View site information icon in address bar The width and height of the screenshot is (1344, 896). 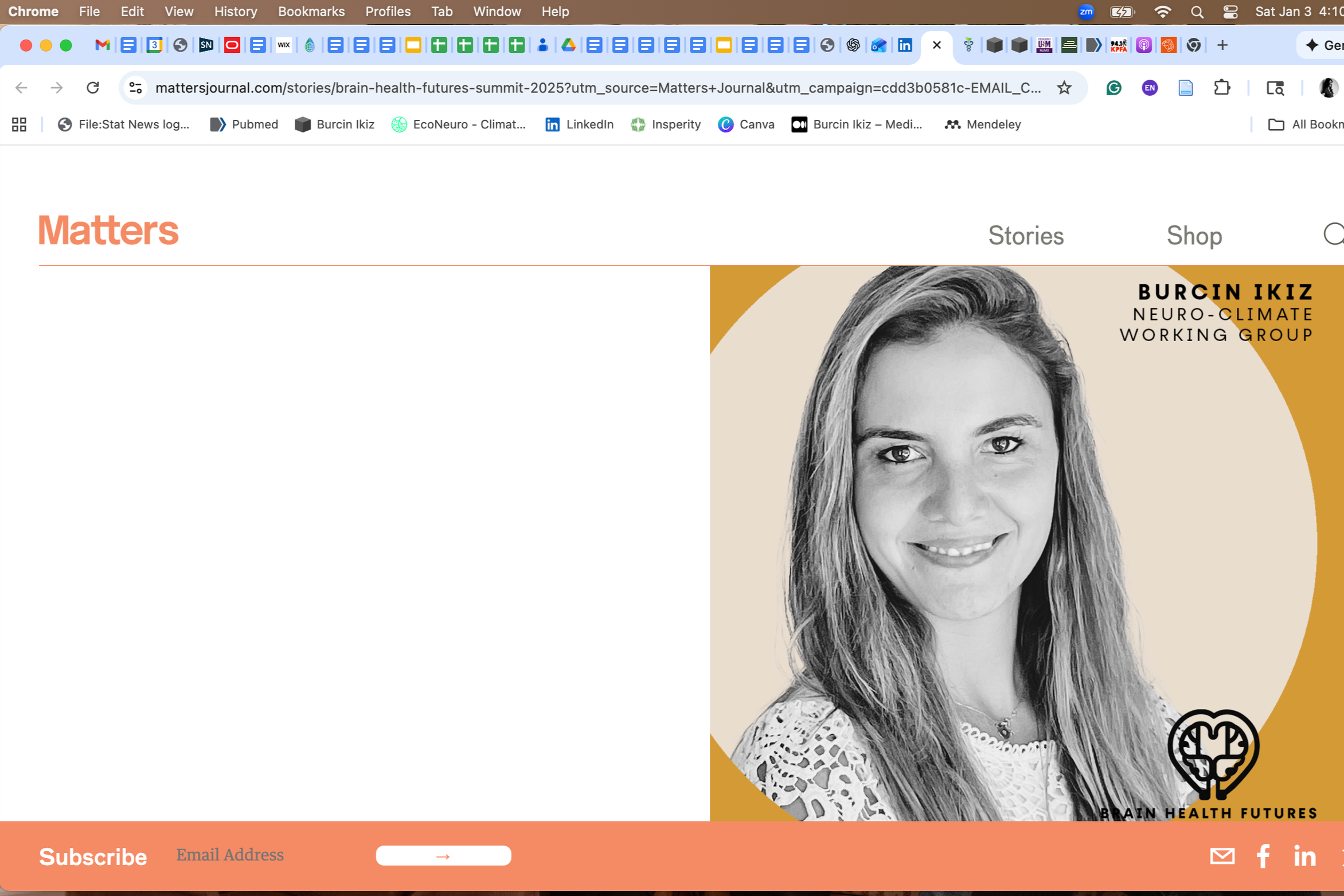[x=136, y=88]
